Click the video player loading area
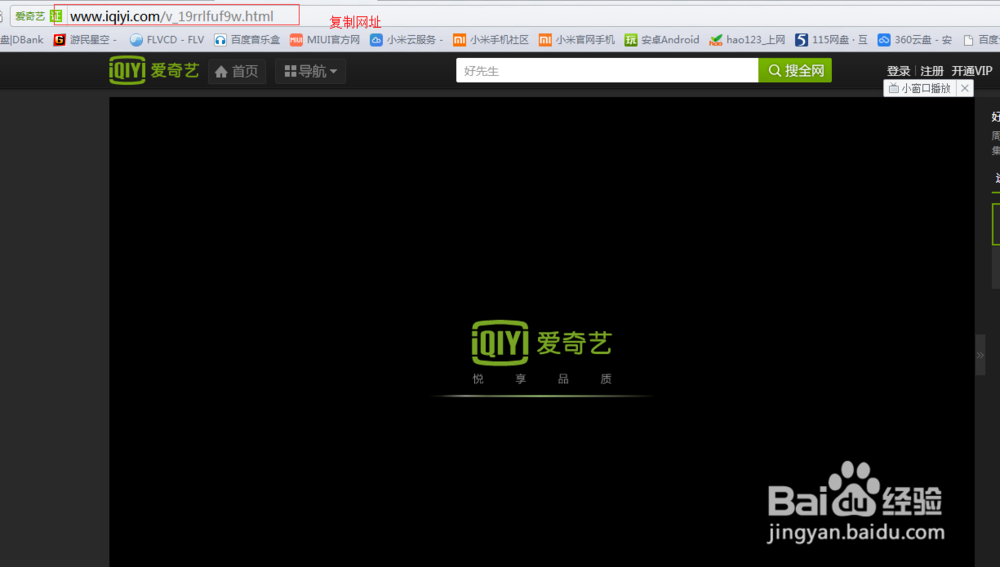Screen dimensions: 1000x567 click(541, 332)
